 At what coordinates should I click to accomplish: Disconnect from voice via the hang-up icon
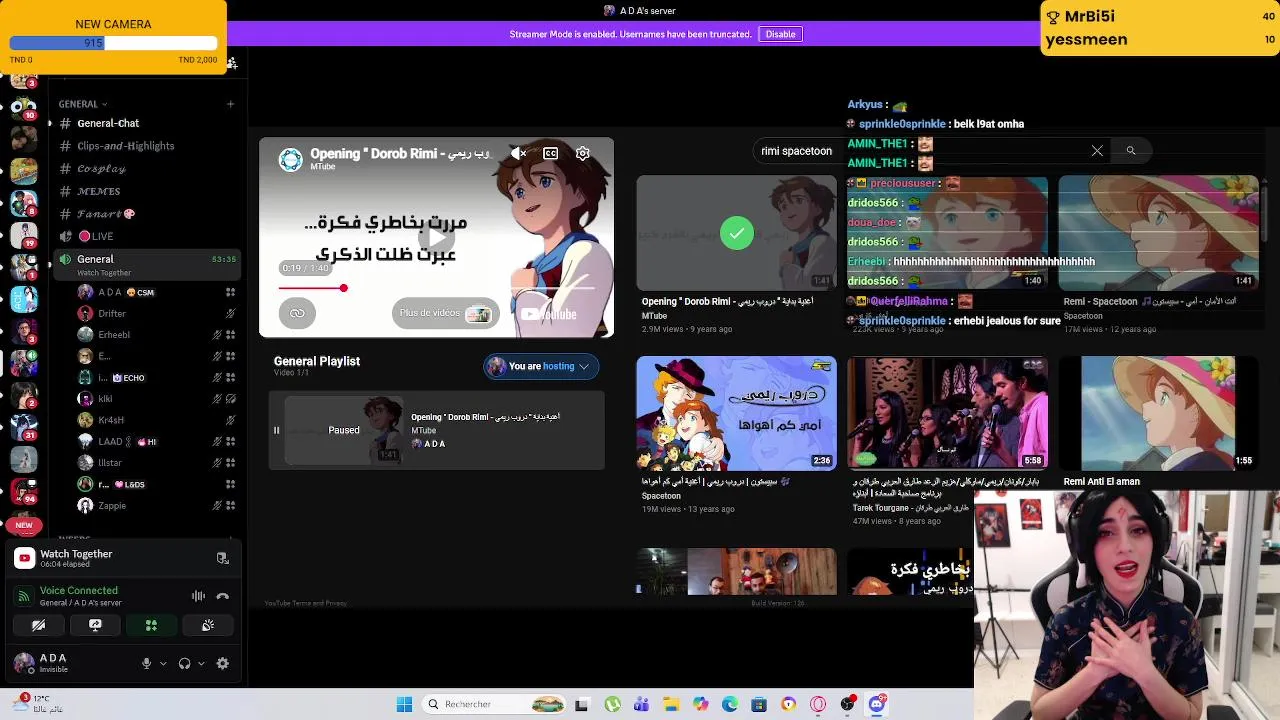point(222,596)
